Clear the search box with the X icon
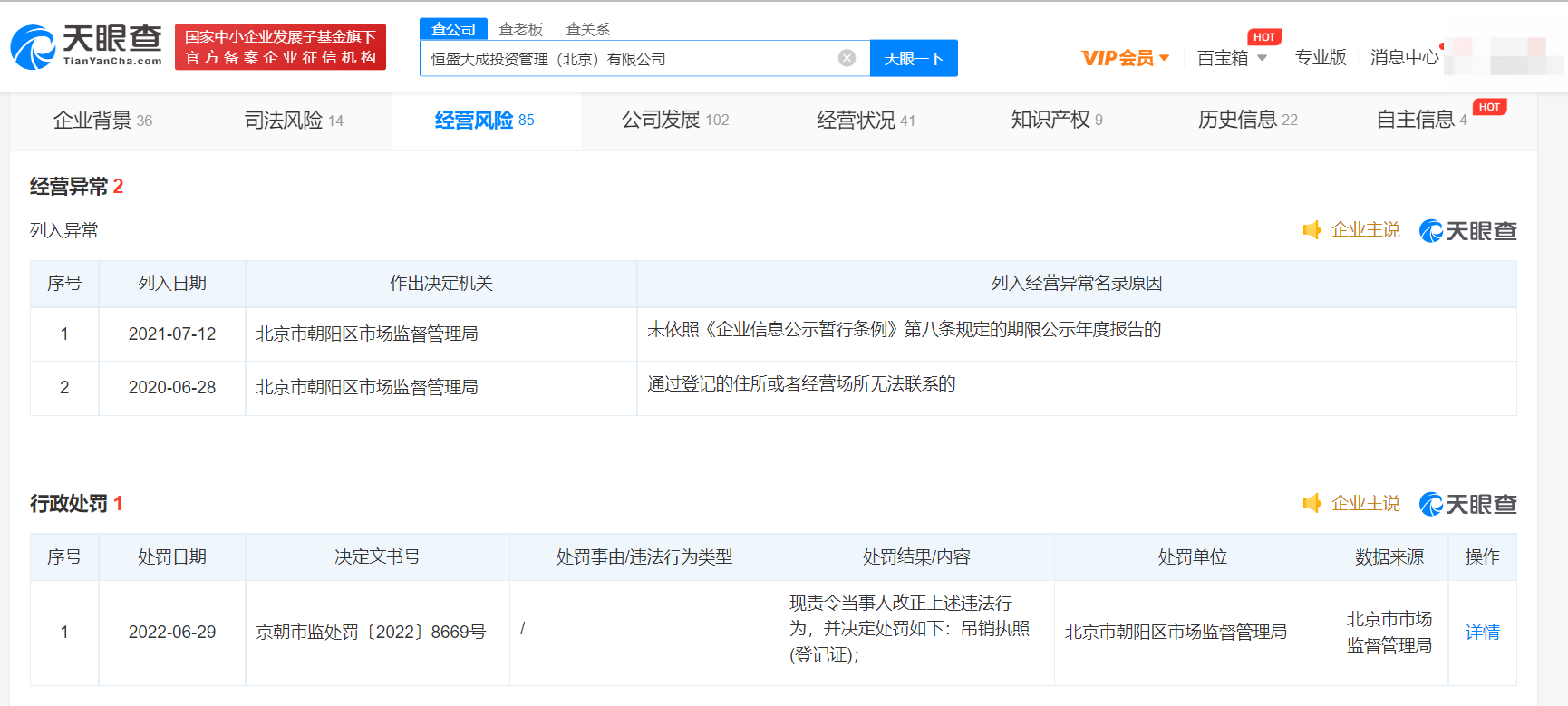The width and height of the screenshot is (1568, 706). pos(847,58)
